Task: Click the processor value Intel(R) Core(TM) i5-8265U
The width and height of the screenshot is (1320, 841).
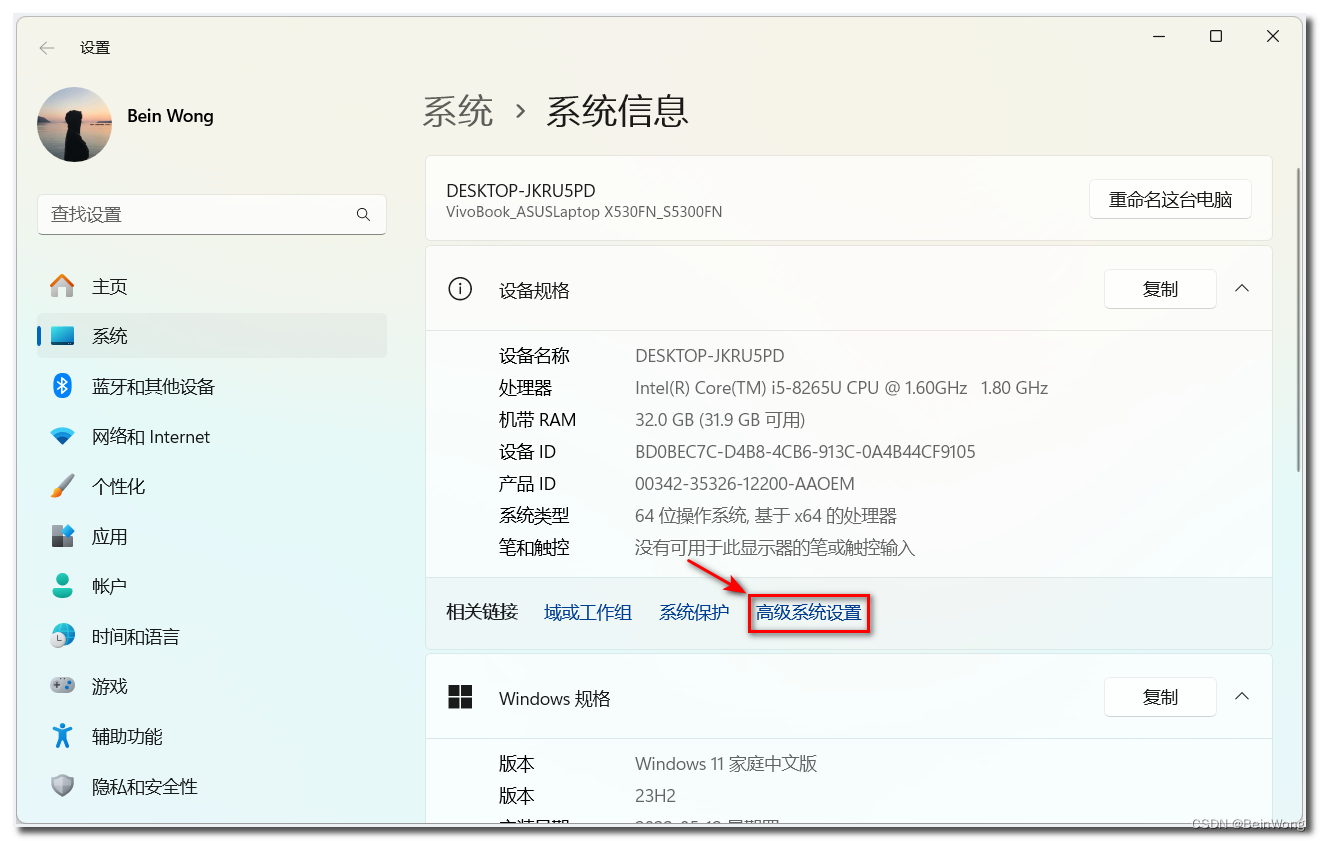Action: pos(841,388)
